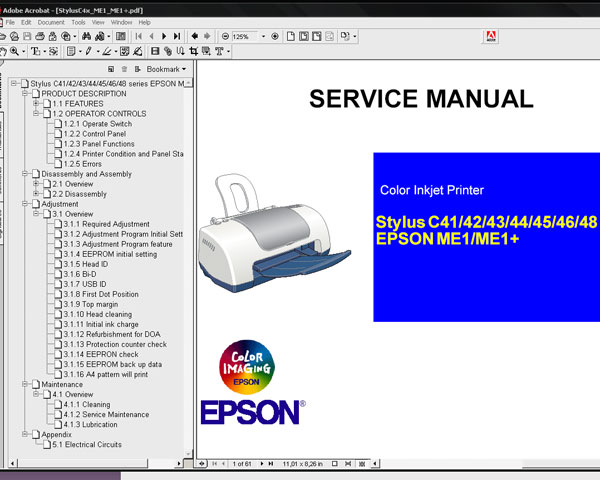Image resolution: width=600 pixels, height=480 pixels.
Task: Click the Adobe logo button
Action: click(x=491, y=36)
